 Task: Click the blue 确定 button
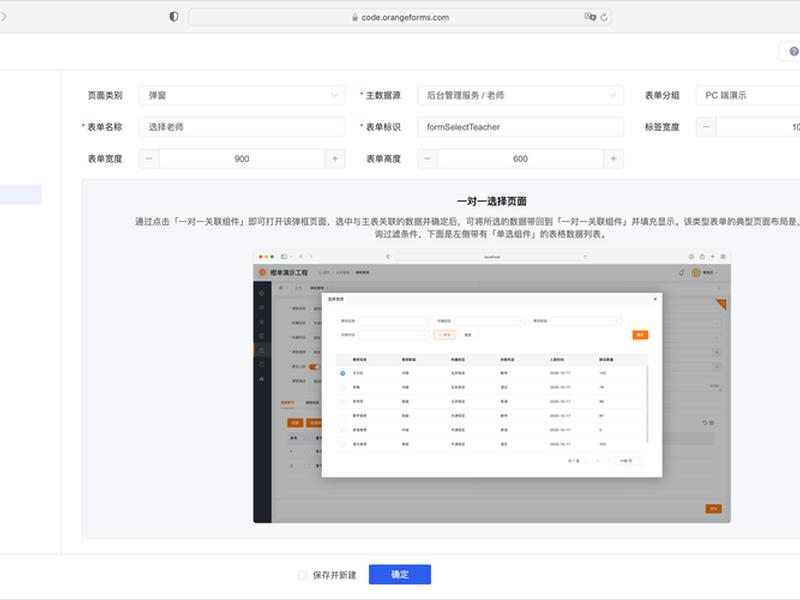(x=400, y=574)
